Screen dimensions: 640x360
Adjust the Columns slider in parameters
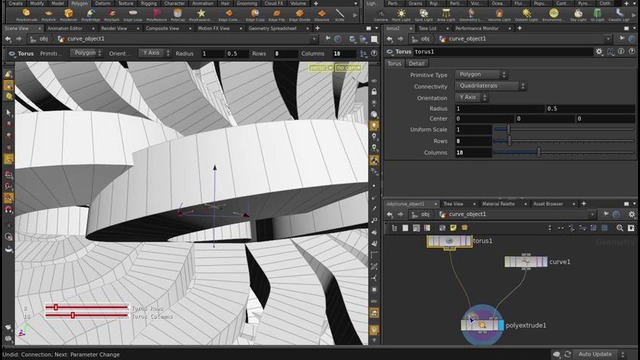pyautogui.click(x=563, y=152)
